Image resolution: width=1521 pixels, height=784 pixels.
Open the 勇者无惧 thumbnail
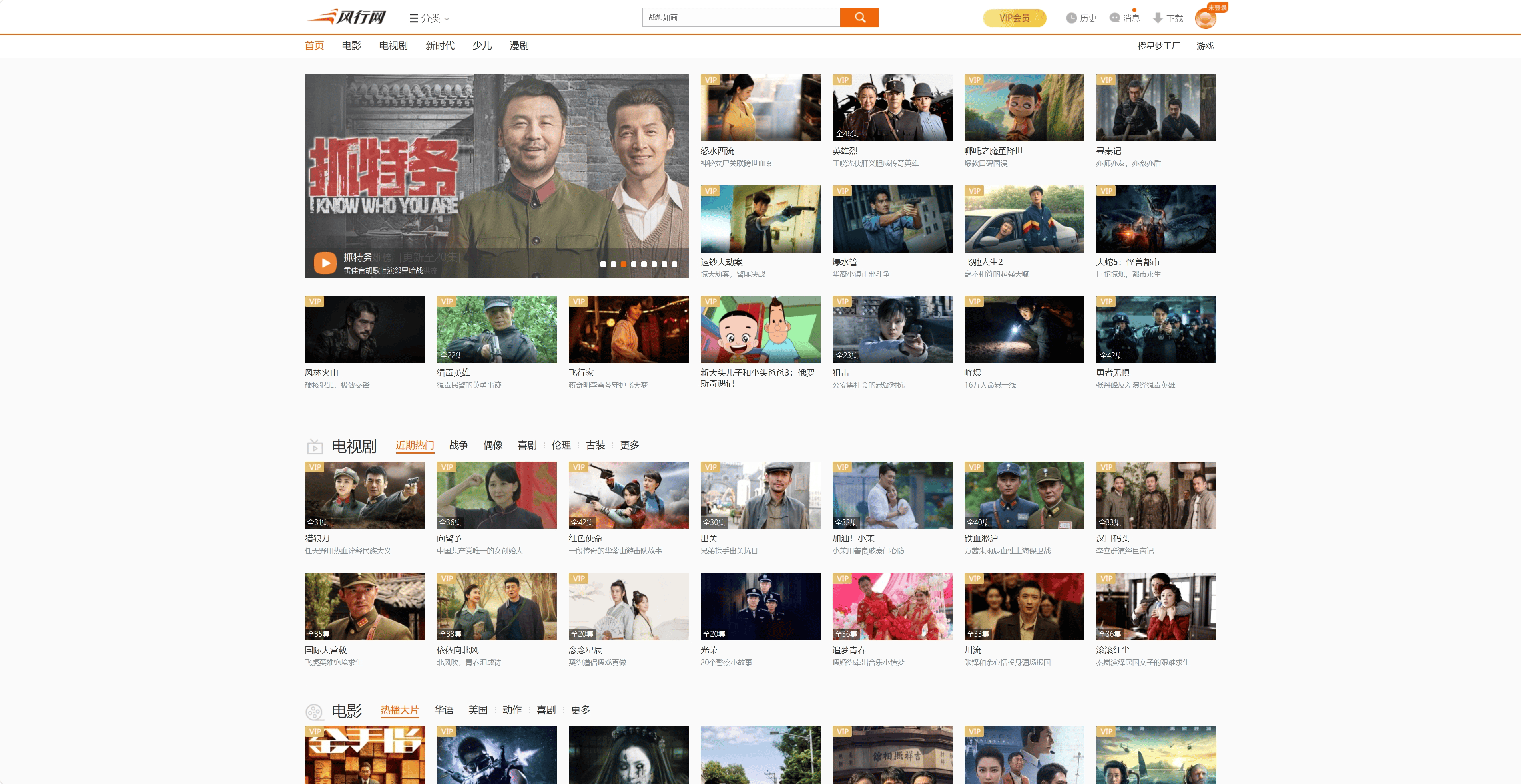point(1156,329)
